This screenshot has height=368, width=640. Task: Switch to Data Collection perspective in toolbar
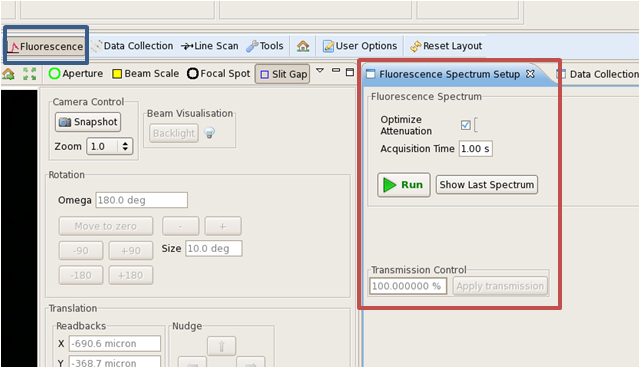(x=133, y=46)
